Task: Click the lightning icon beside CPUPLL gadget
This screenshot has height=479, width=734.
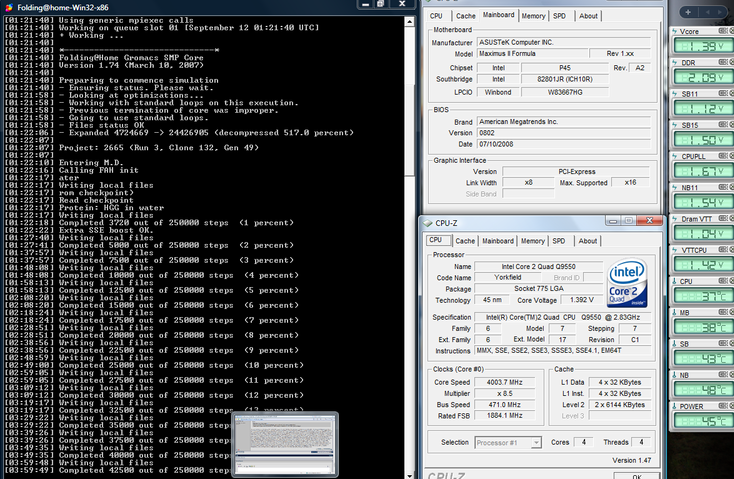Action: point(675,156)
